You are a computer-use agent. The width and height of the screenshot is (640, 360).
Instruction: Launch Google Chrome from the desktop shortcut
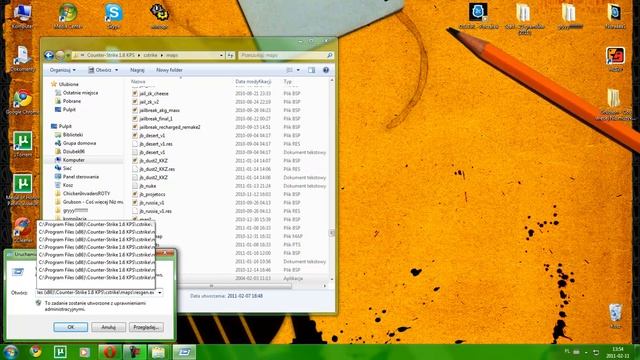click(22, 102)
